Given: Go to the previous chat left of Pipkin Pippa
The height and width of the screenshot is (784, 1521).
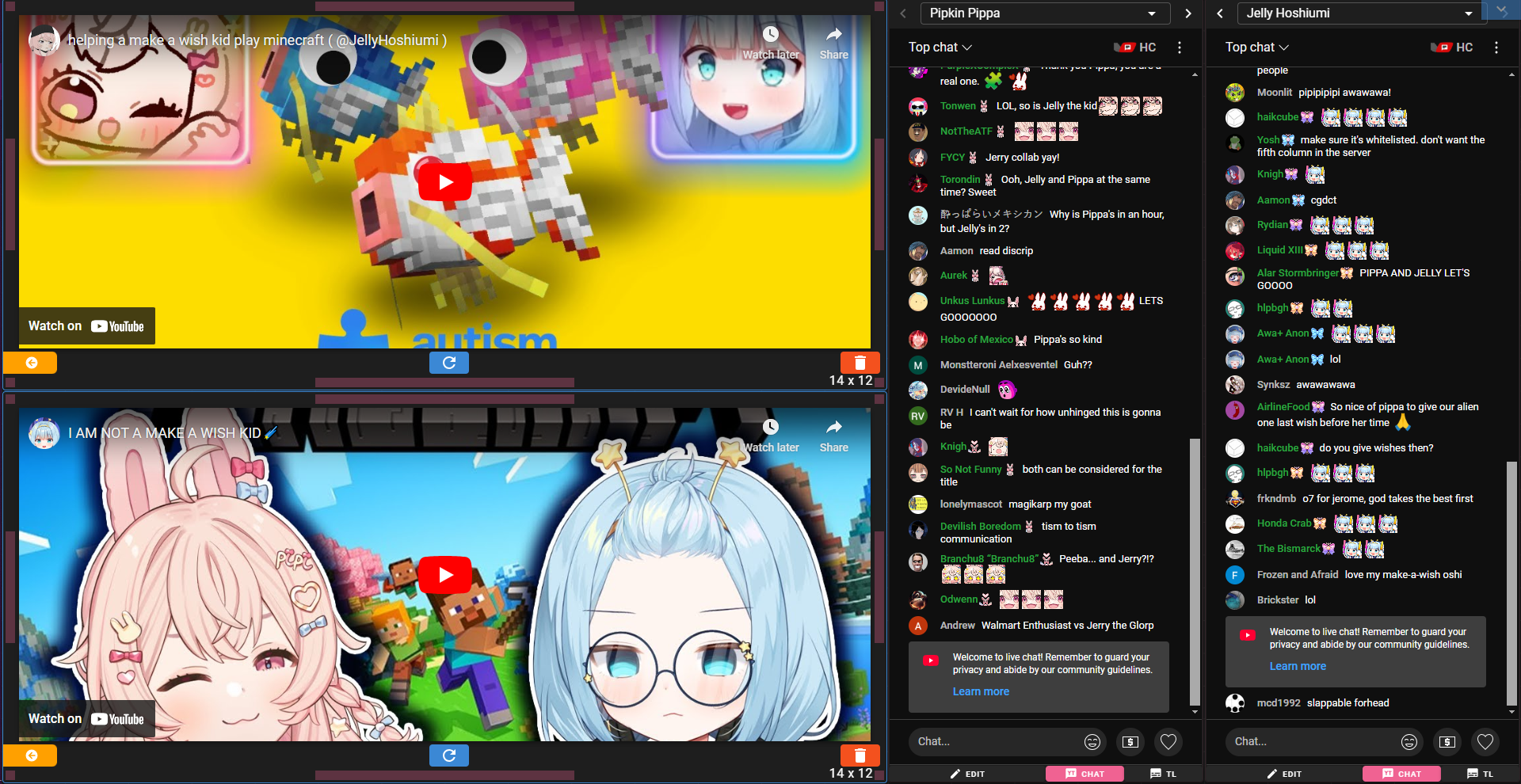Looking at the screenshot, I should point(902,13).
